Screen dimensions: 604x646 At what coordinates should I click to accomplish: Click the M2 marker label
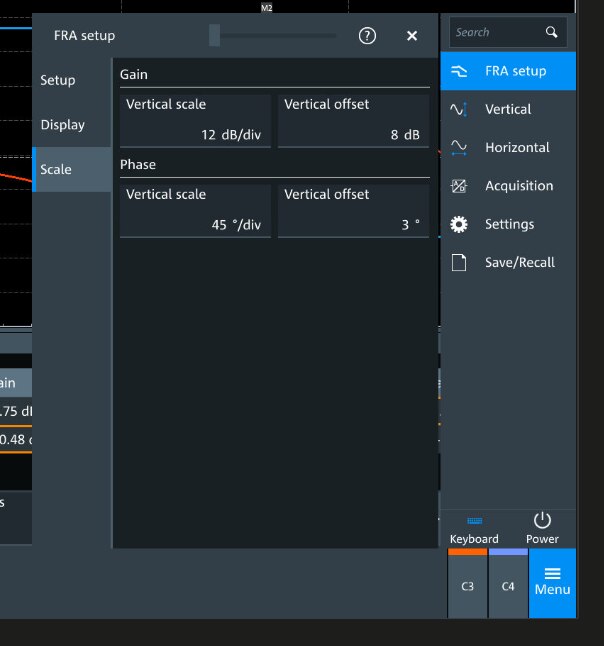(x=267, y=7)
